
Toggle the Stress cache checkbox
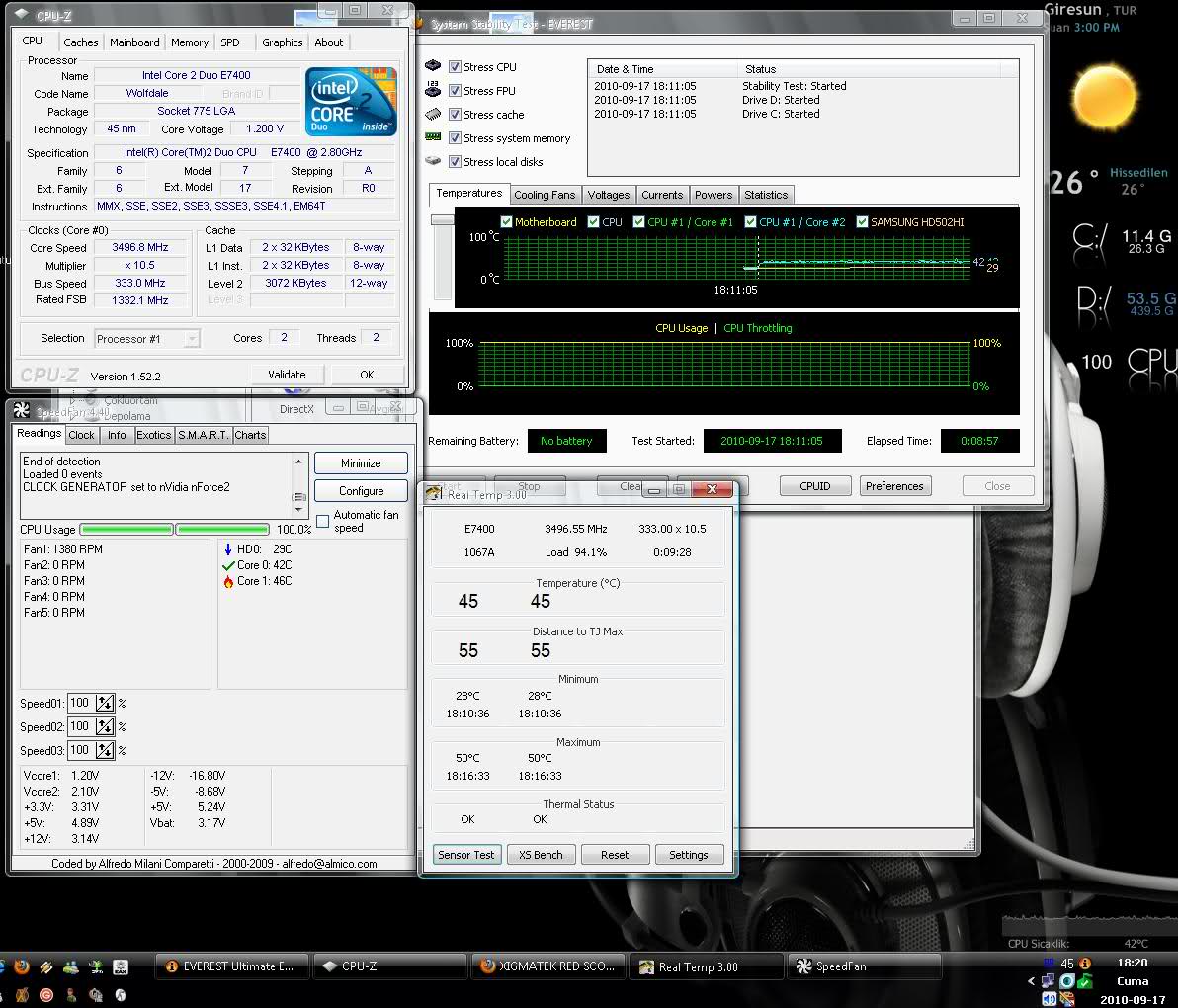[x=455, y=115]
